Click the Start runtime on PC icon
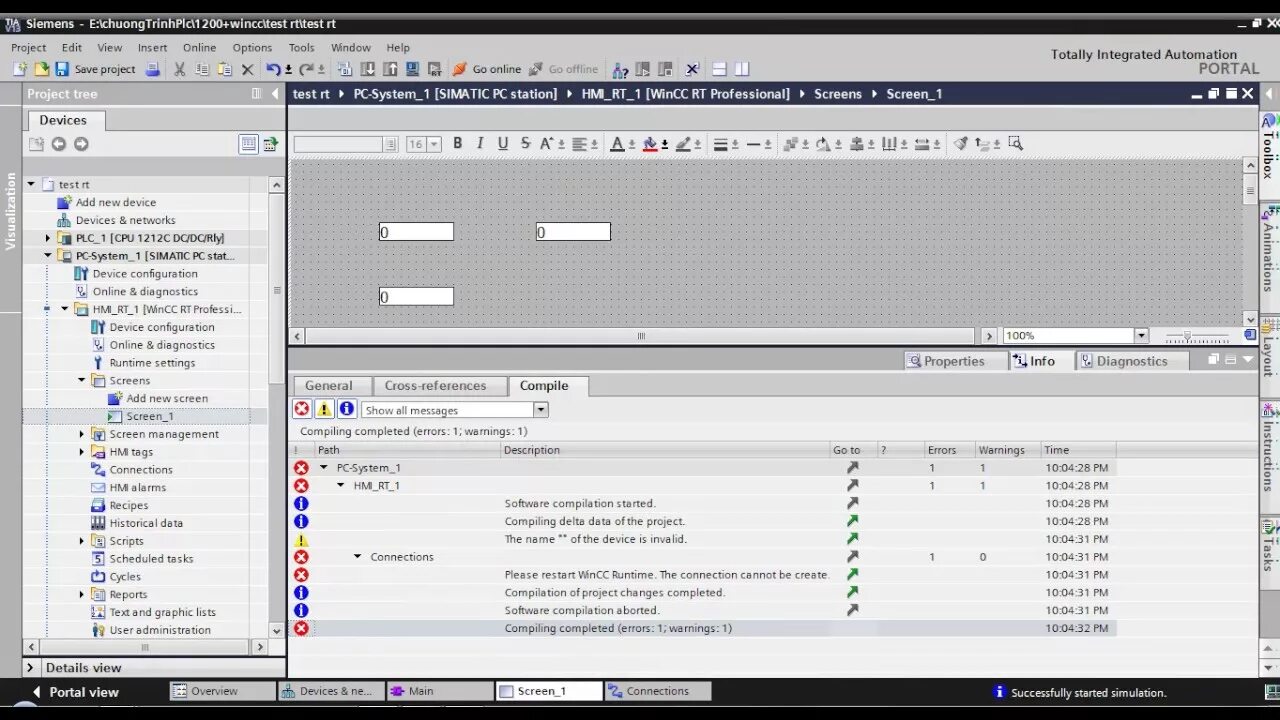The image size is (1280, 720). (434, 69)
